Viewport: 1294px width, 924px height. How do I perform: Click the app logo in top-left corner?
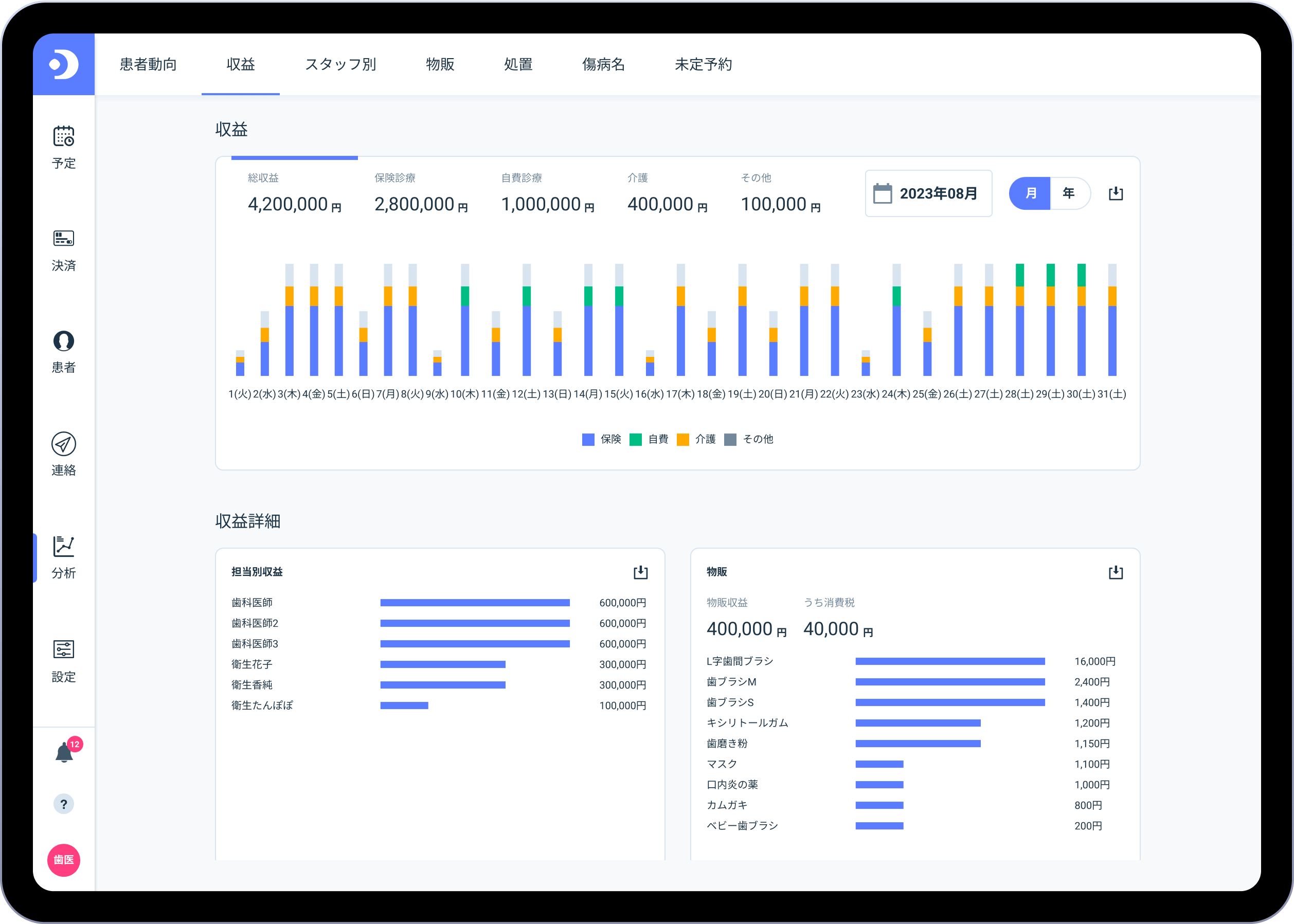coord(64,64)
